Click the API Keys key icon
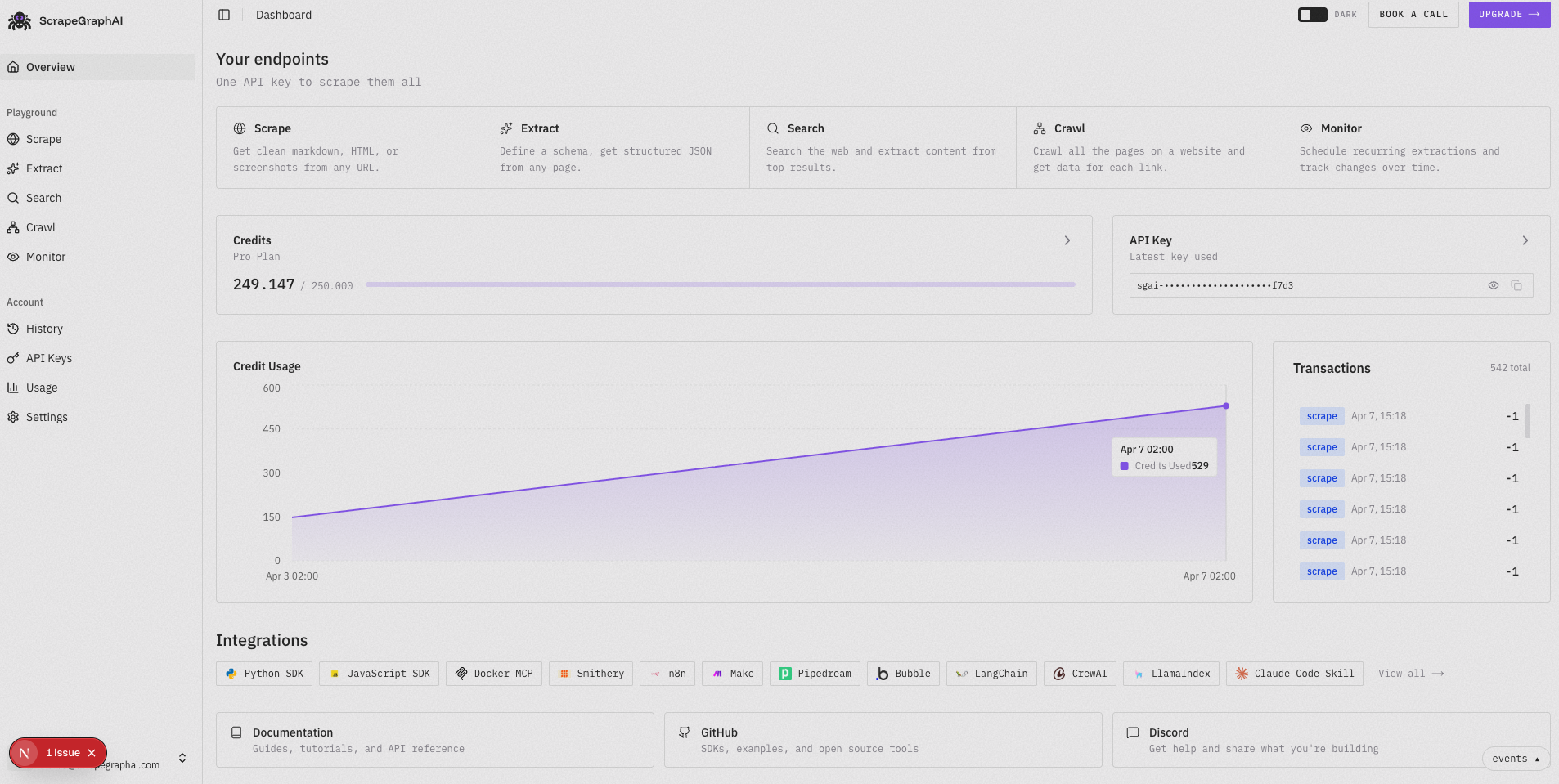This screenshot has width=1559, height=784. point(13,358)
